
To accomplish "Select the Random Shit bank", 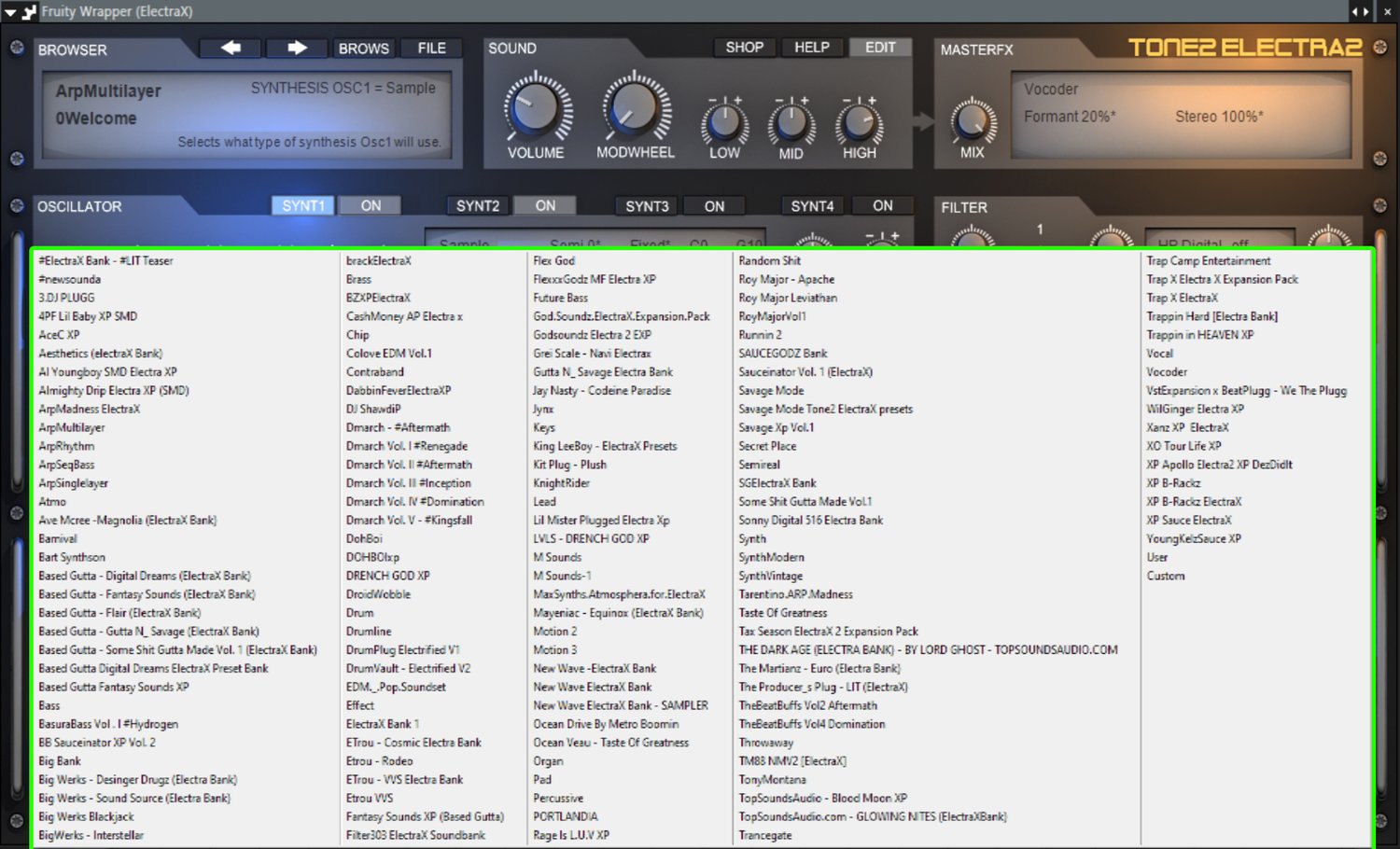I will pos(769,261).
